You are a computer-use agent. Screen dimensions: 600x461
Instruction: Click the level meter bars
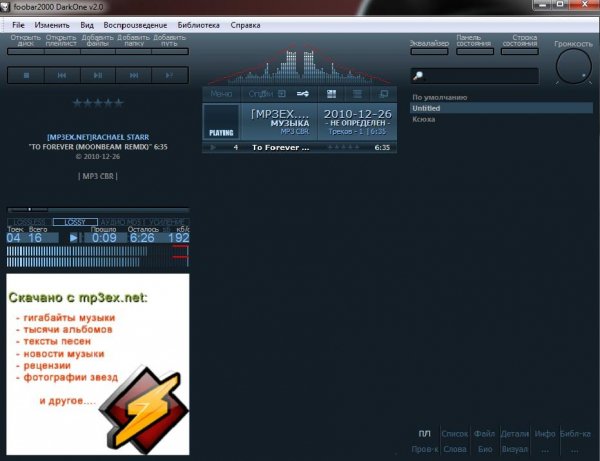tap(98, 256)
